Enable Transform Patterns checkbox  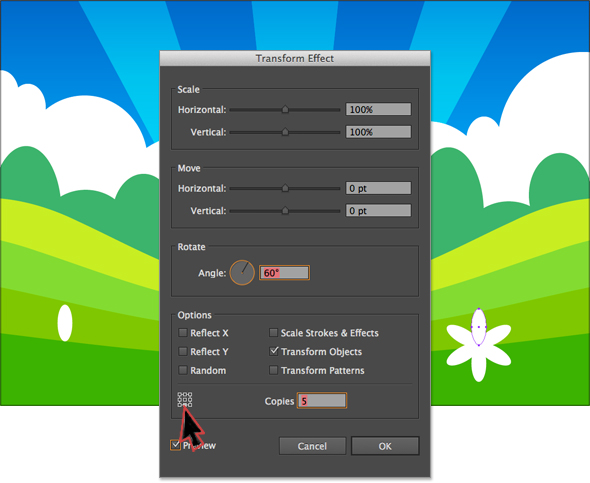point(274,370)
